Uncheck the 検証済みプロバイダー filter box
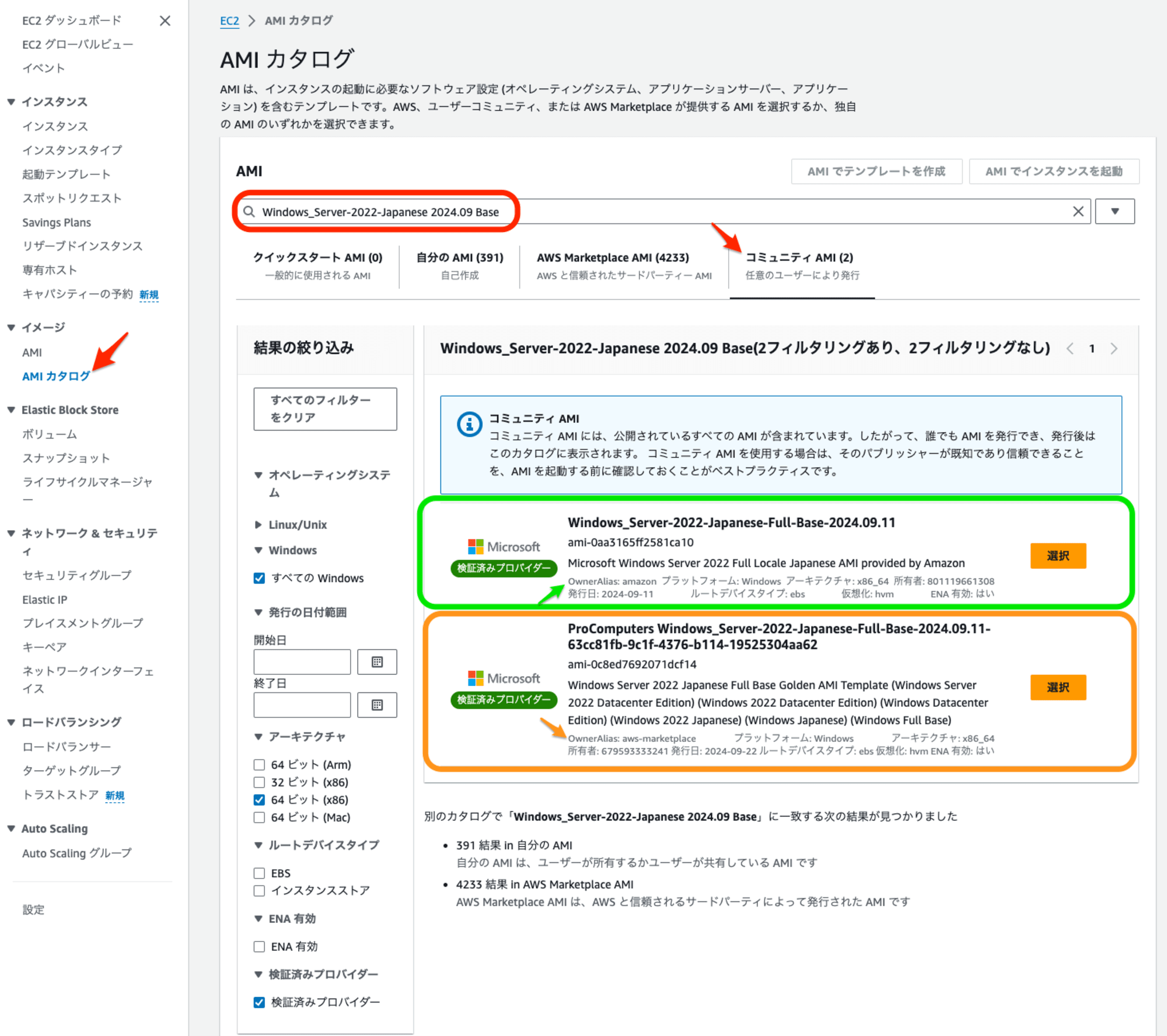Viewport: 1167px width, 1036px height. coord(259,1002)
